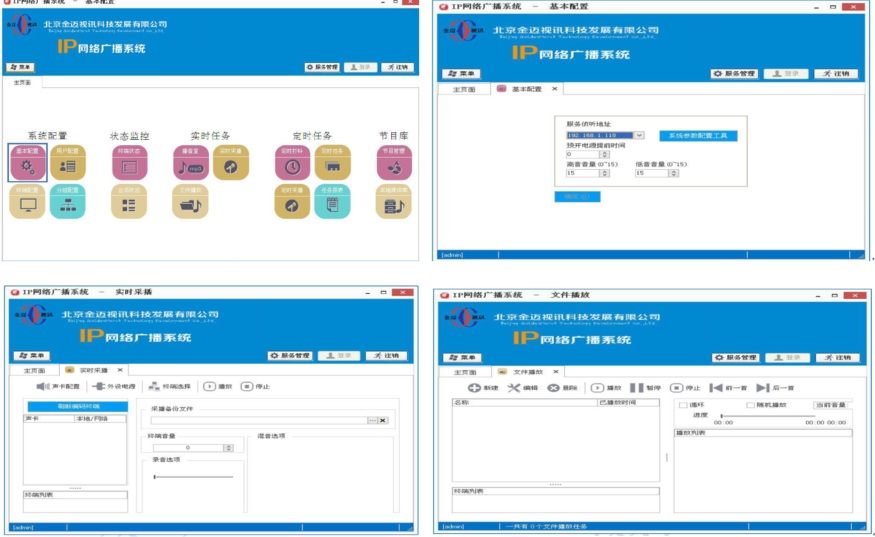Enable the 随机播放 shuffle checkbox

tap(750, 405)
